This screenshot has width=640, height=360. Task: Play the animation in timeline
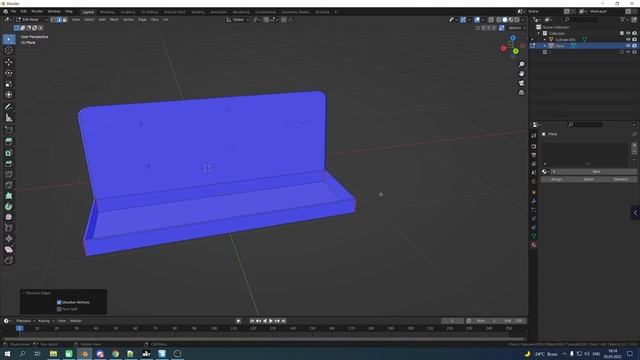click(x=271, y=321)
